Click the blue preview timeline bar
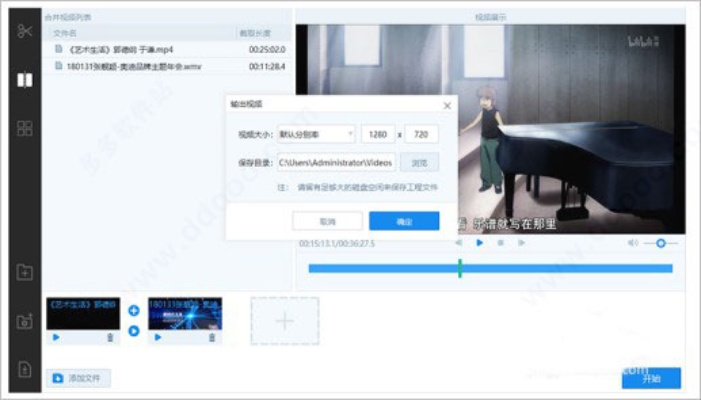 490,268
